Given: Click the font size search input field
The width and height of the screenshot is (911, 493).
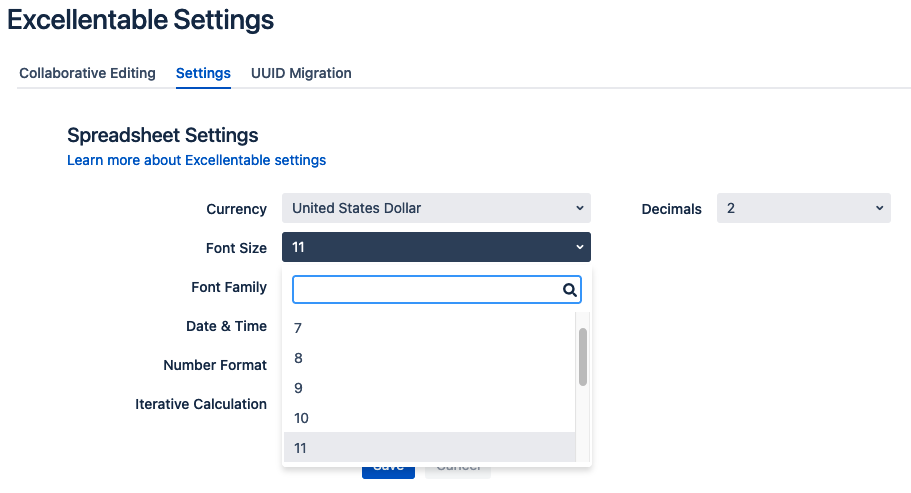Looking at the screenshot, I should (x=427, y=290).
